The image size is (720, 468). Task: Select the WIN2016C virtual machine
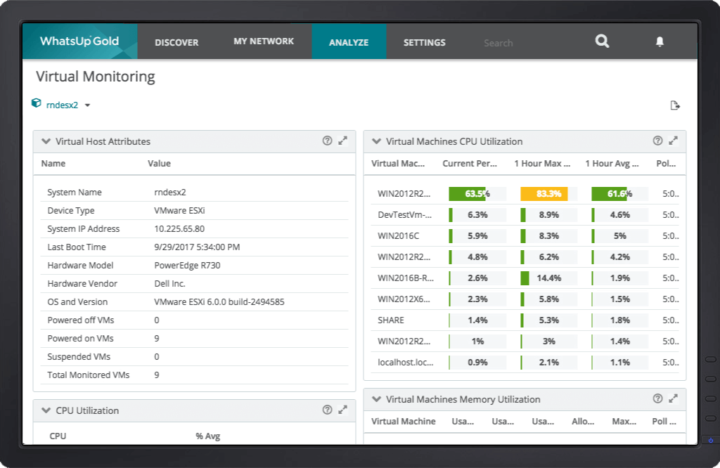point(398,236)
